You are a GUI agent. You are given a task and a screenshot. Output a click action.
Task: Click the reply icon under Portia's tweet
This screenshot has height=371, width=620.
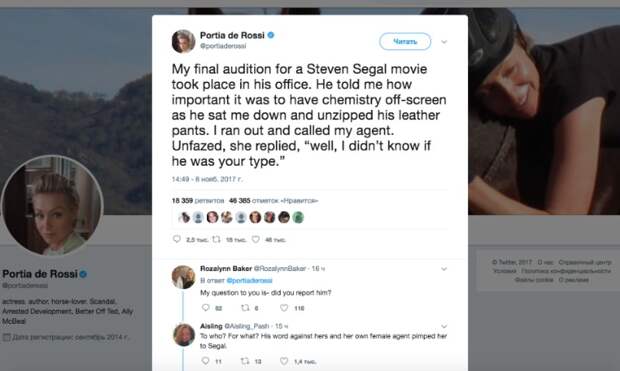click(x=177, y=239)
